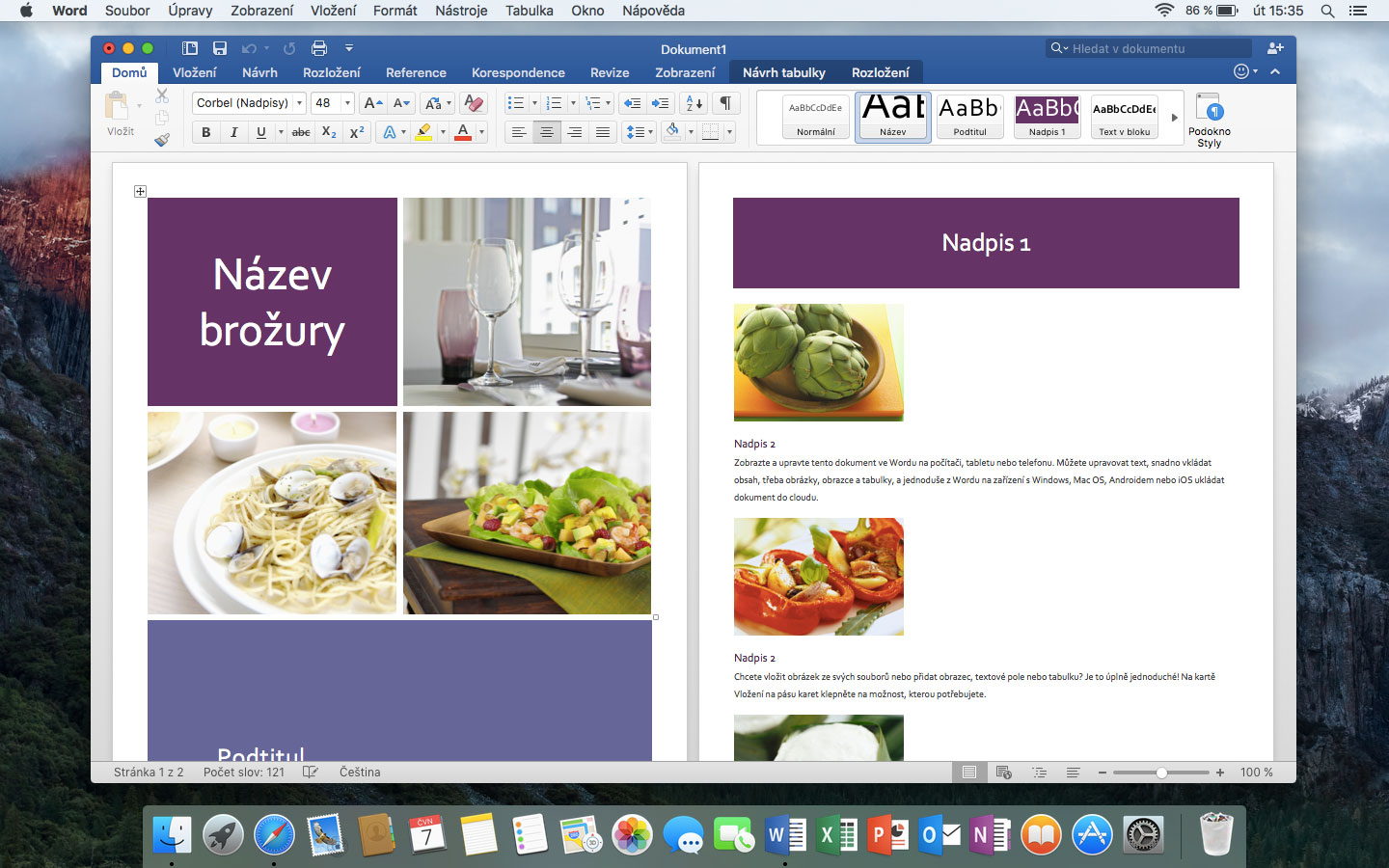The width and height of the screenshot is (1389, 868).
Task: Apply the Text v bloku style
Action: click(x=1125, y=118)
